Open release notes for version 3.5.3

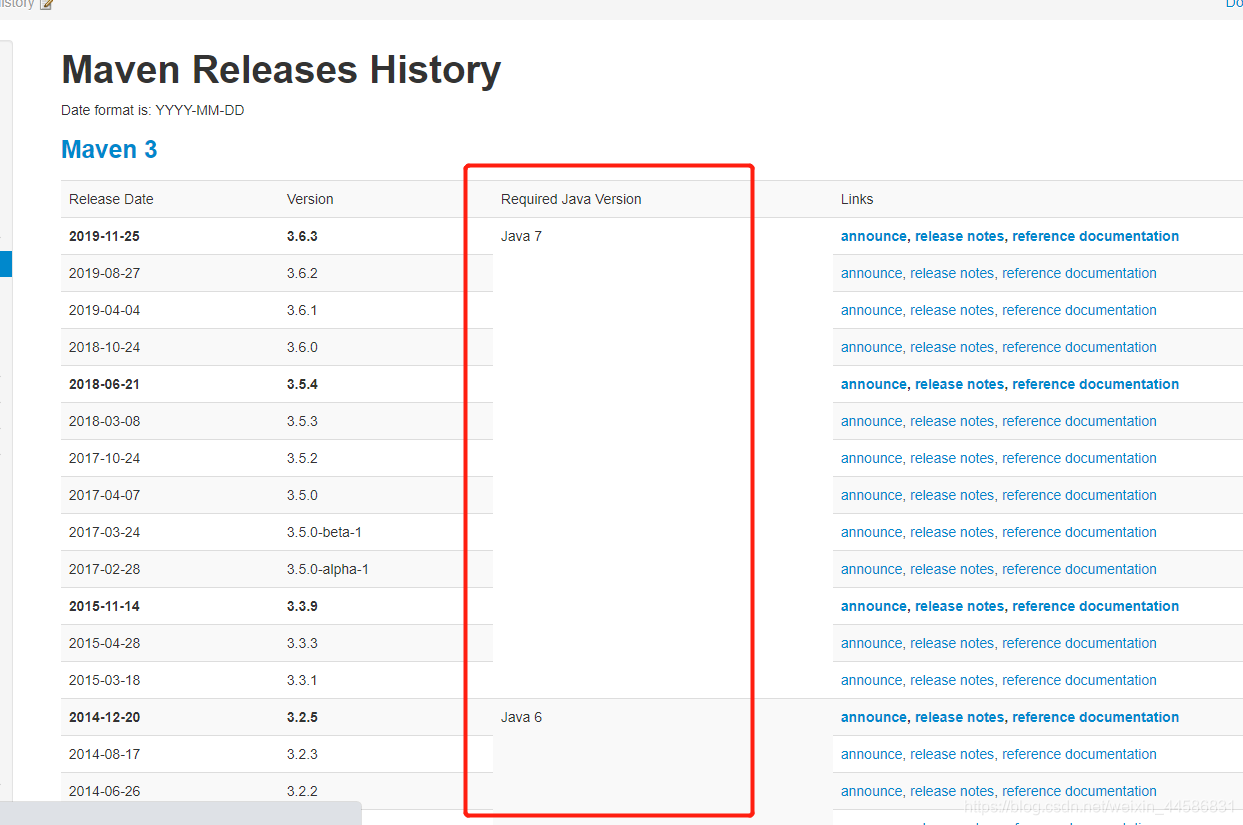(952, 422)
